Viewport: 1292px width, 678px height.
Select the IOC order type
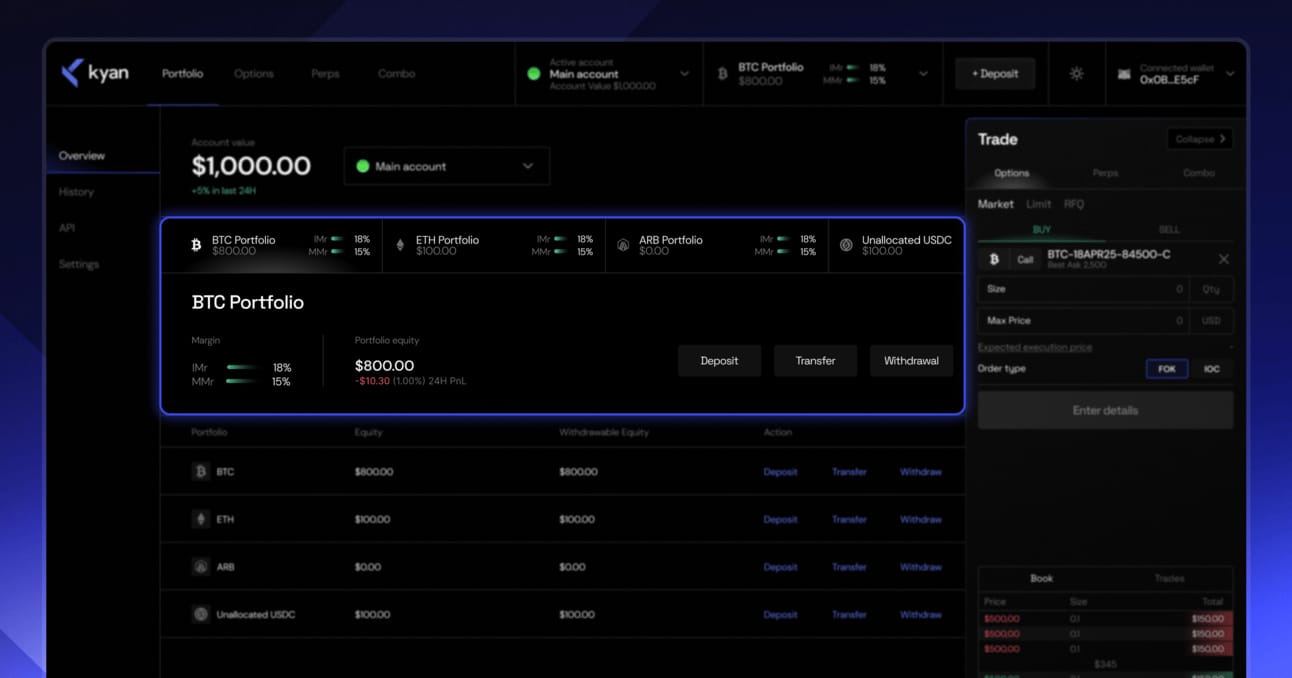pos(1211,369)
